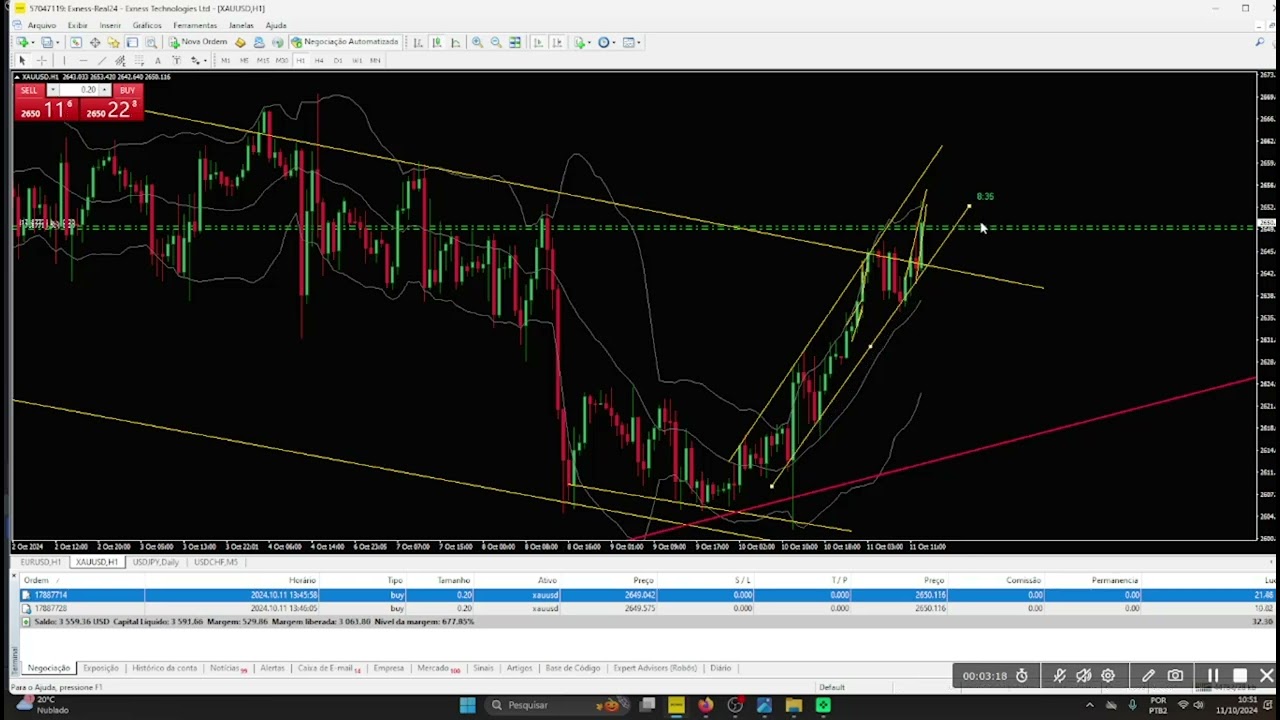Image resolution: width=1280 pixels, height=720 pixels.
Task: Pick the vertical line drawing tool
Action: tap(63, 61)
